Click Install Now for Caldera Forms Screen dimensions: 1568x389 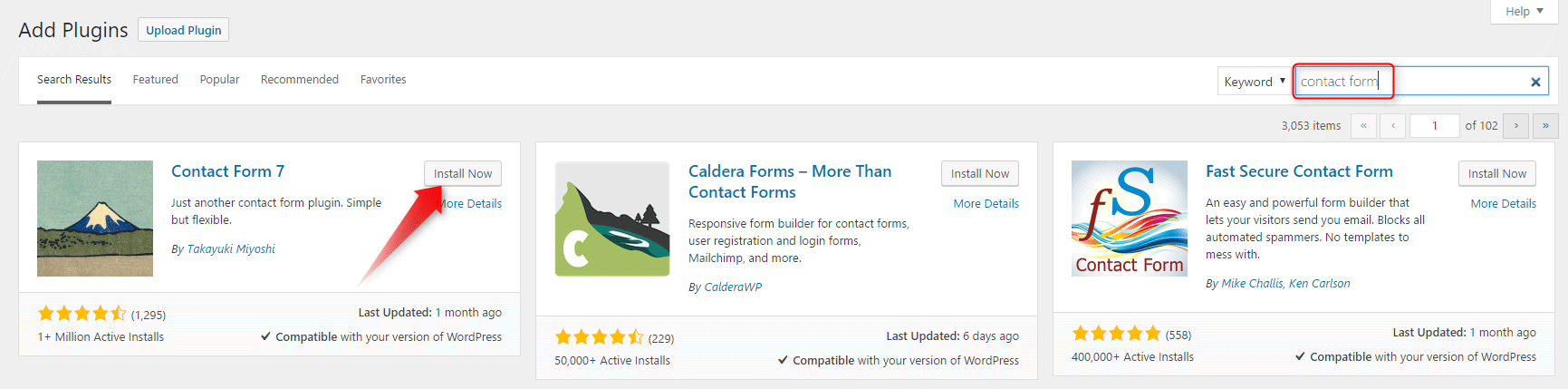979,174
